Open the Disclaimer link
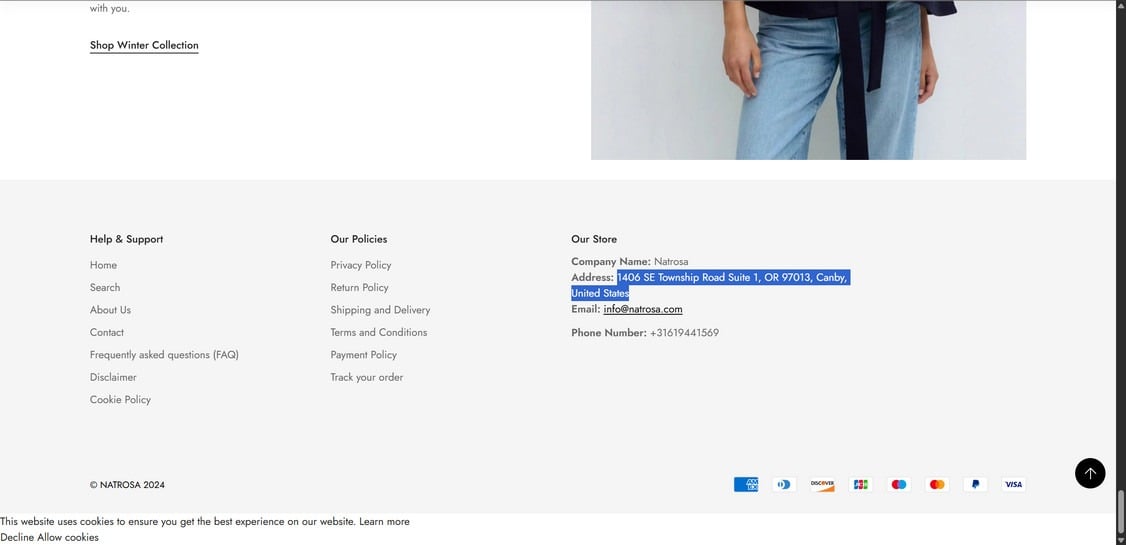Viewport: 1126px width, 545px height. 113,377
